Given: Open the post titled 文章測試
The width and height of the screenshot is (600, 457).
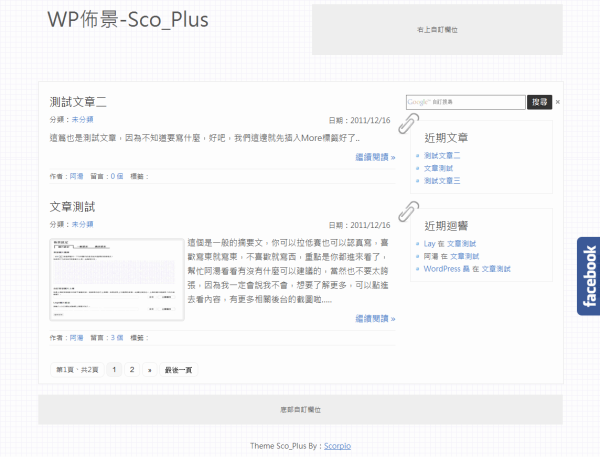Looking at the screenshot, I should (x=72, y=207).
